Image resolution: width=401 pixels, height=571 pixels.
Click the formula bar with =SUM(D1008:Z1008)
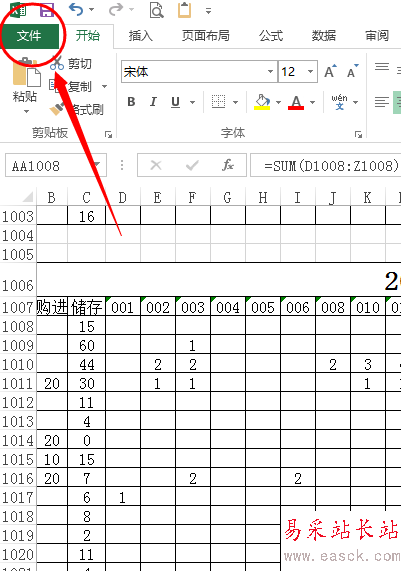(326, 166)
